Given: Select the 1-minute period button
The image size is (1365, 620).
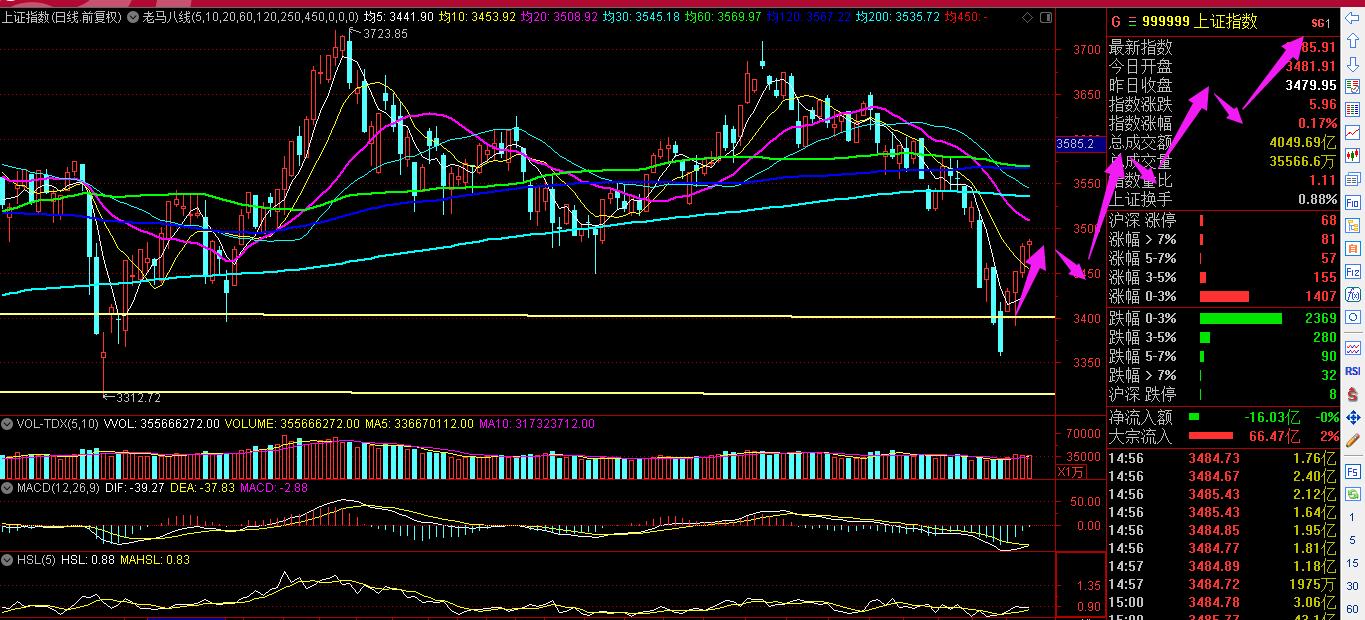Looking at the screenshot, I should [x=1353, y=519].
